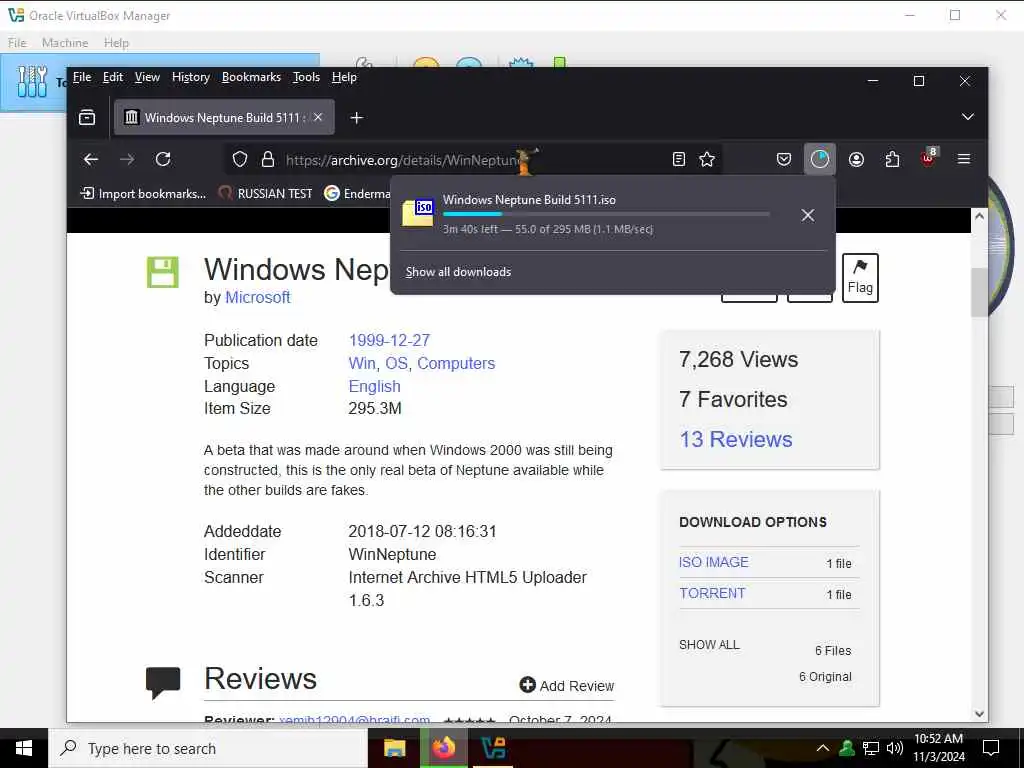
Task: Click the ISO file icon in downloads panel
Action: [417, 213]
